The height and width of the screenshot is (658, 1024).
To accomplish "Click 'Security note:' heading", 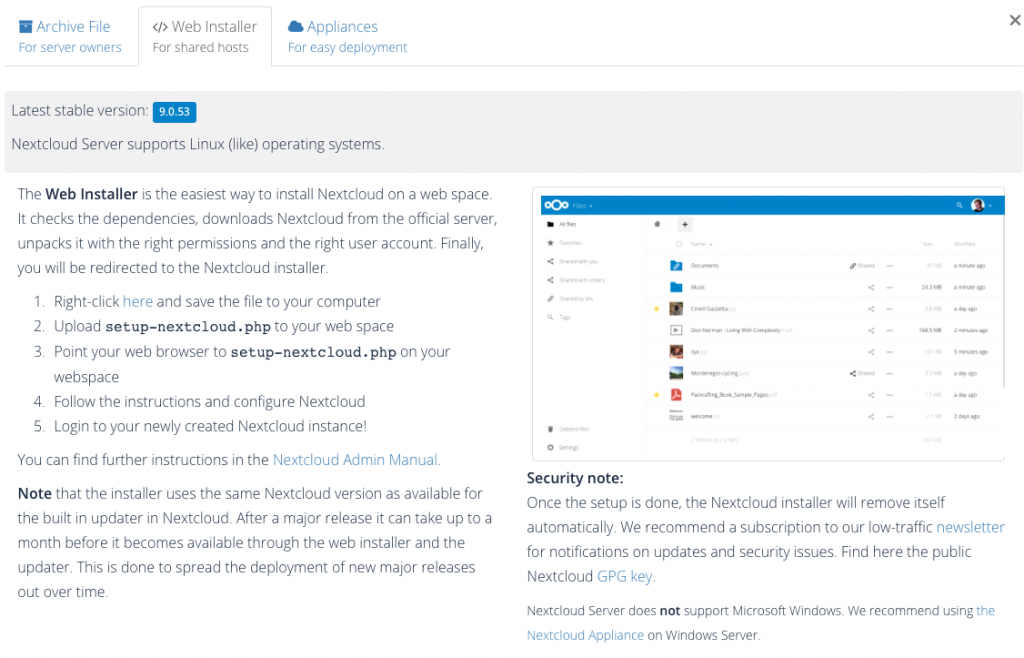I will coord(575,478).
